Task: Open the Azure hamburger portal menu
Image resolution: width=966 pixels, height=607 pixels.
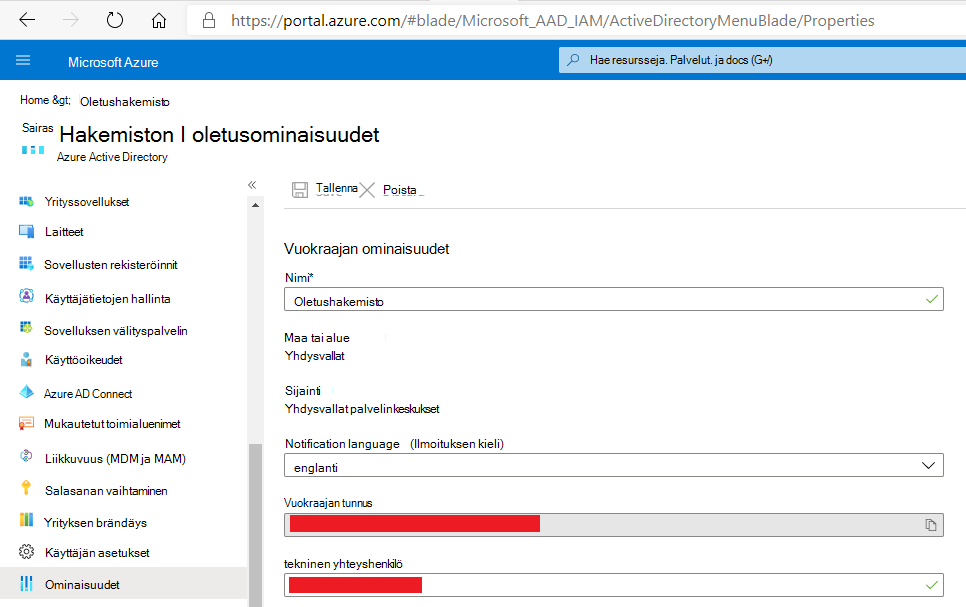Action: click(23, 60)
